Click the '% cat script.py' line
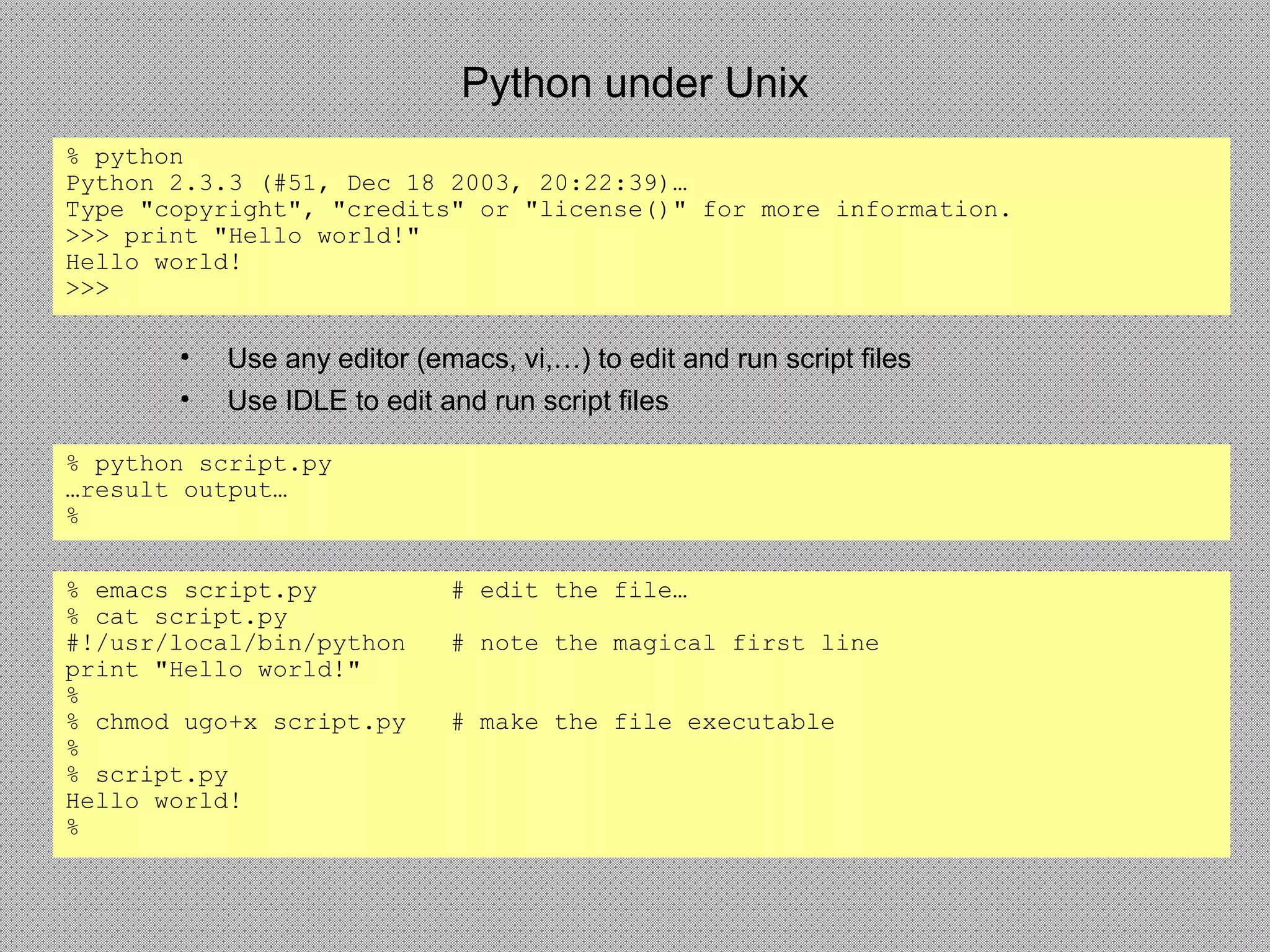The image size is (1270, 952). point(177,617)
